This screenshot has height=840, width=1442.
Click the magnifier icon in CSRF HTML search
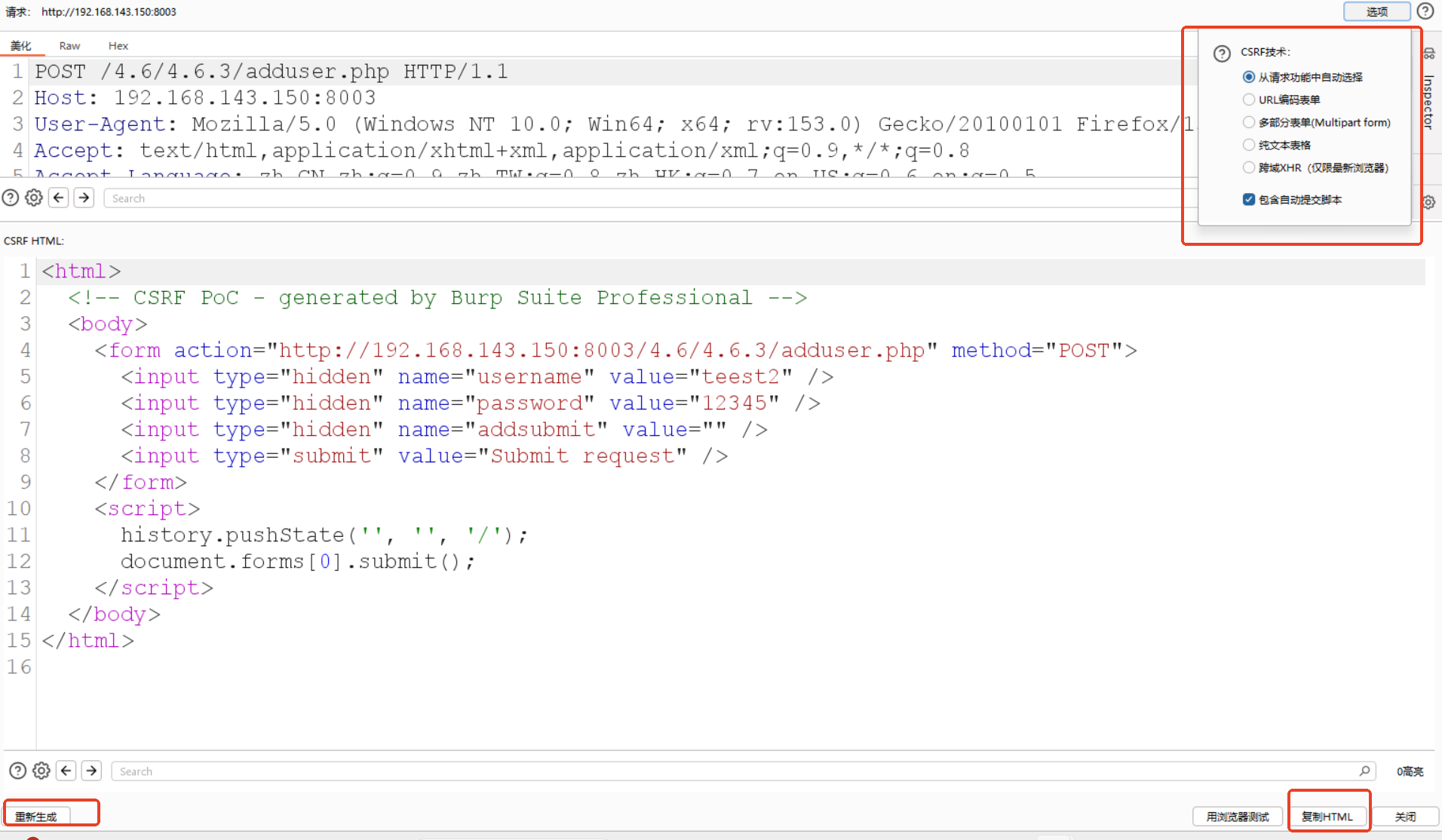[x=1364, y=771]
